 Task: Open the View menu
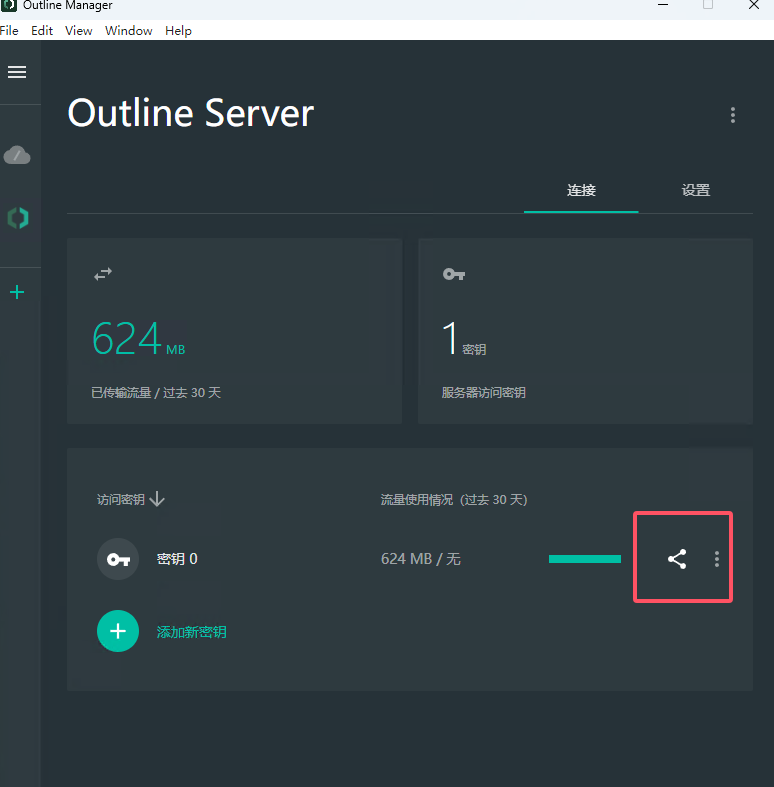coord(79,31)
